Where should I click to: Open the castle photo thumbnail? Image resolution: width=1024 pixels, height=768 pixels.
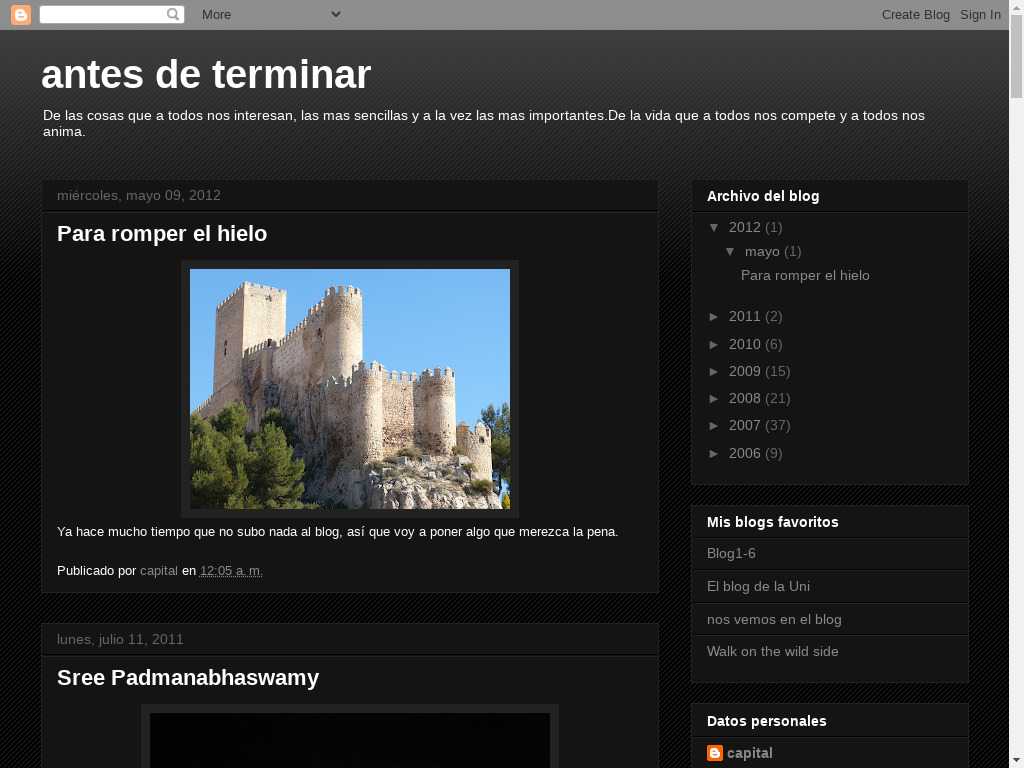click(350, 388)
